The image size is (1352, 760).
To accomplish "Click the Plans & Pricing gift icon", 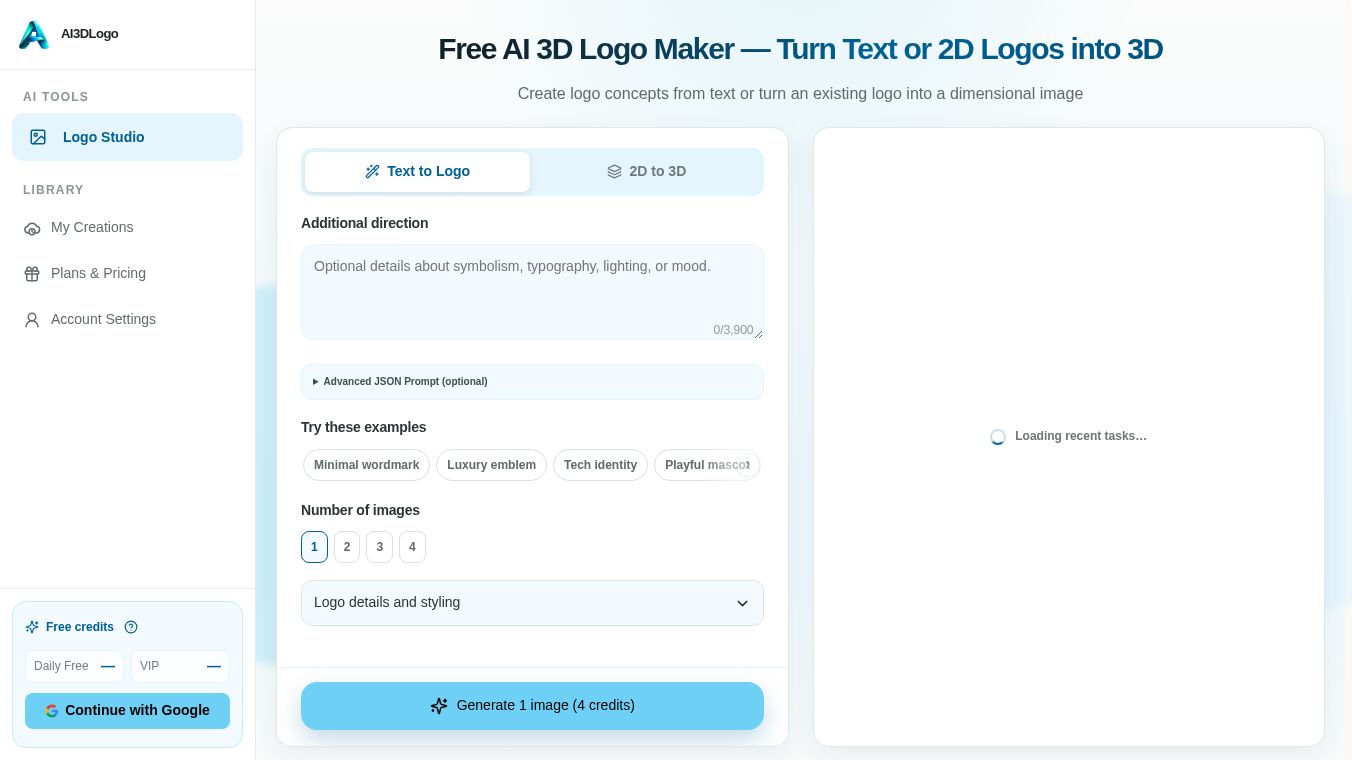I will point(32,274).
